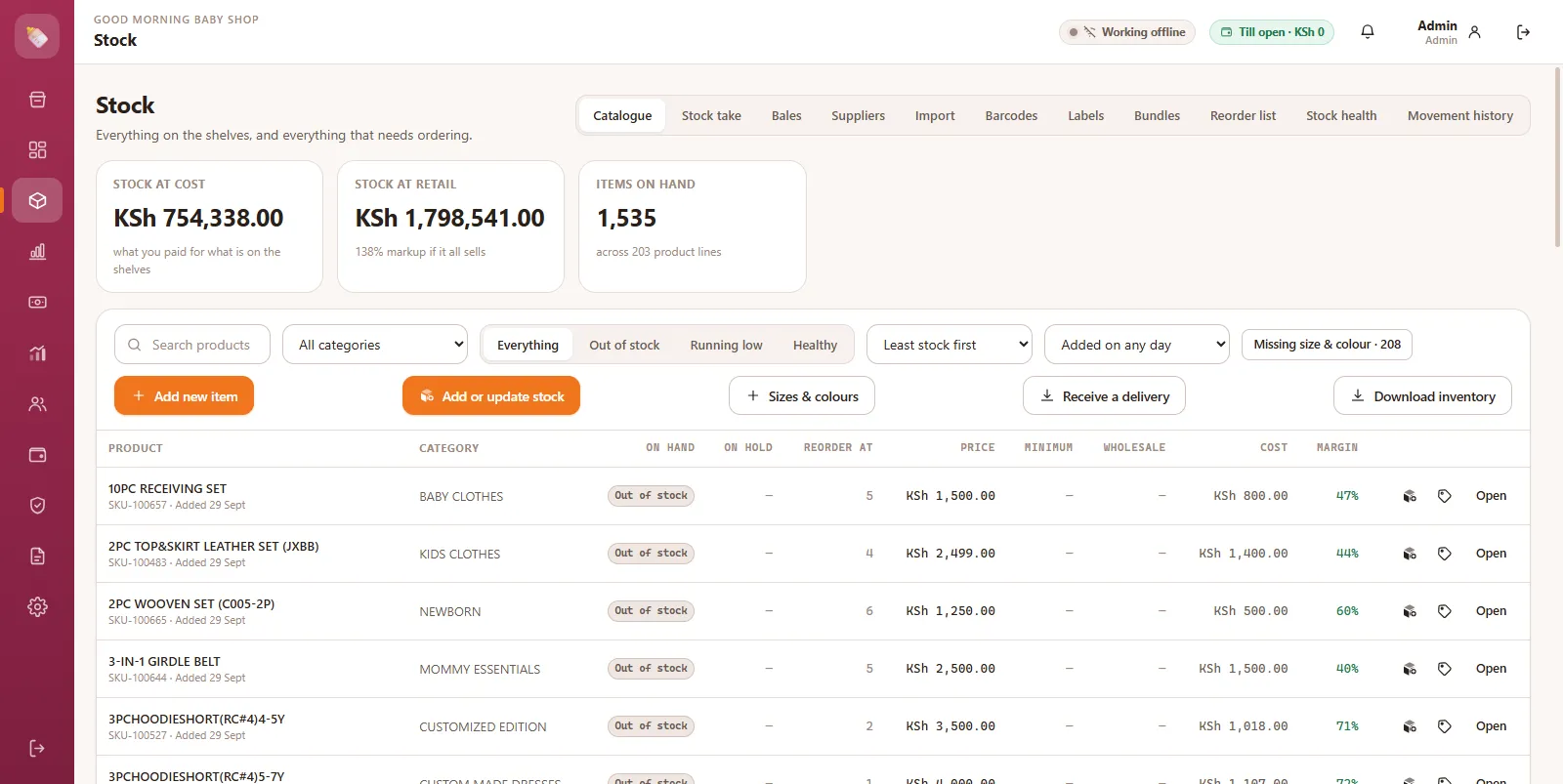The height and width of the screenshot is (784, 1563).
Task: Click stock-update icon for 2PC TOP&SKIRT LEATHER SET
Action: click(1410, 554)
